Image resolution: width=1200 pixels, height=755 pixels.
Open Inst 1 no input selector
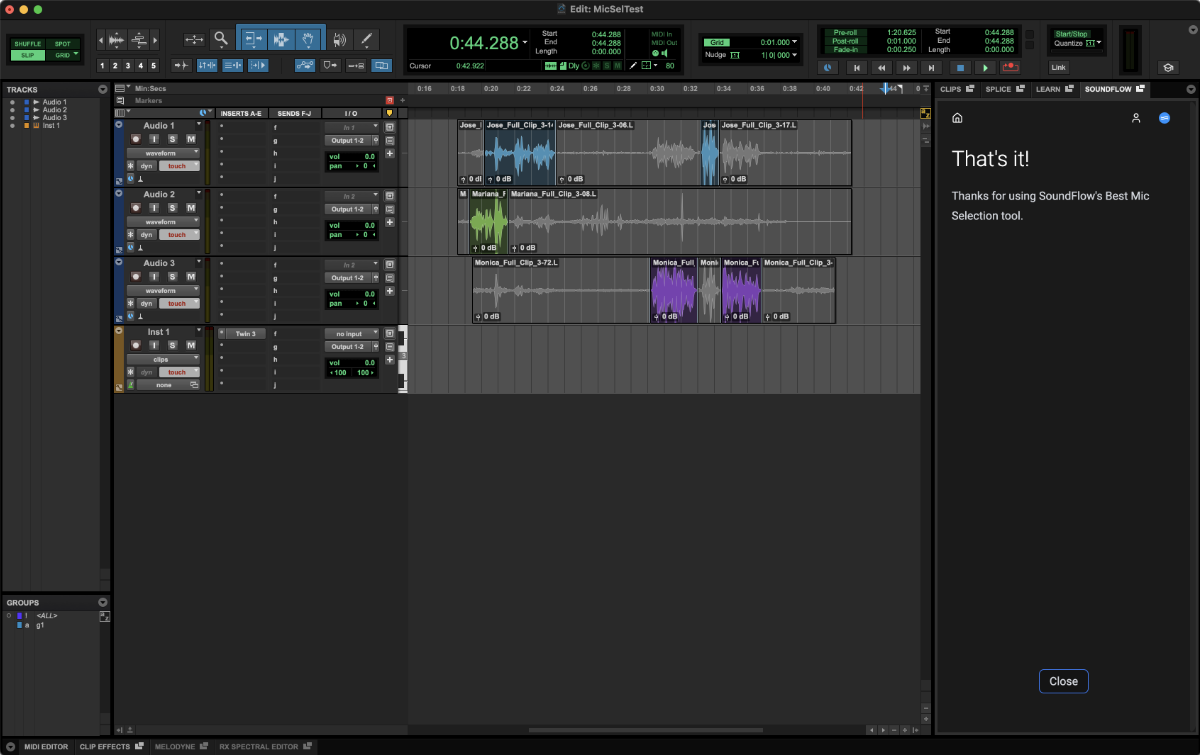[x=351, y=333]
